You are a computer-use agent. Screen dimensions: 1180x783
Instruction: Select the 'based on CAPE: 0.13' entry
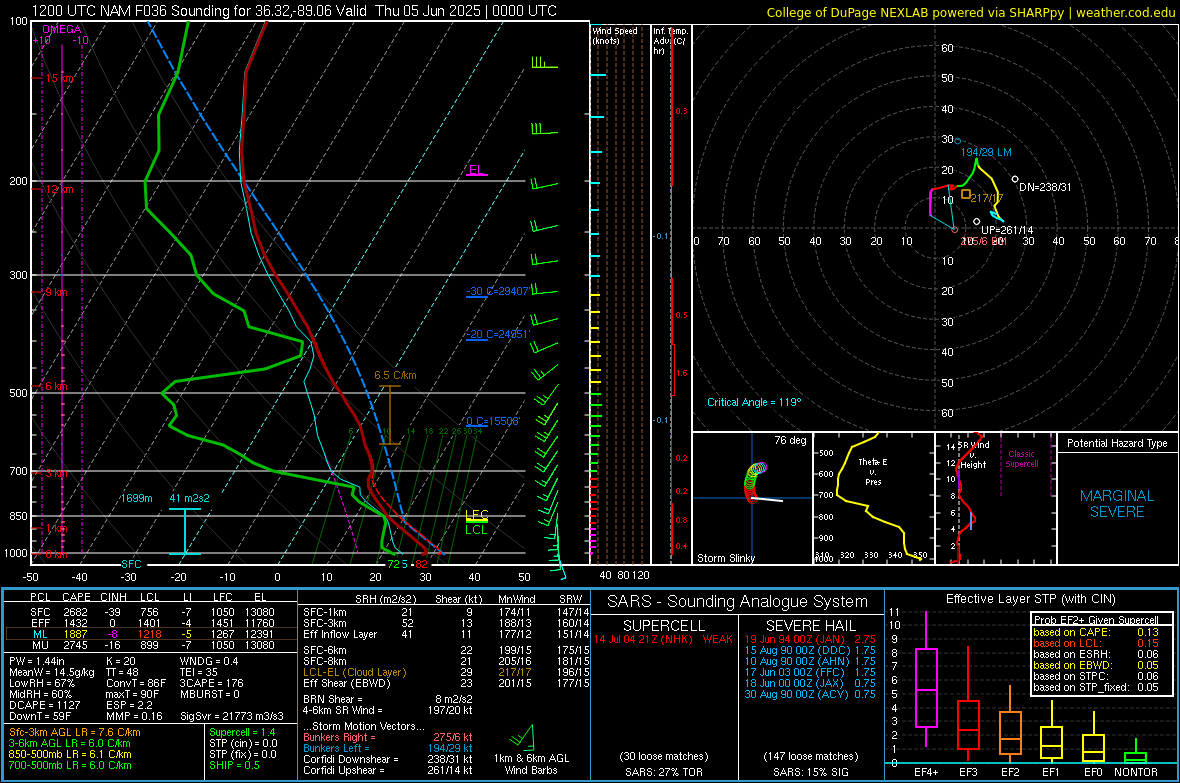(1096, 632)
